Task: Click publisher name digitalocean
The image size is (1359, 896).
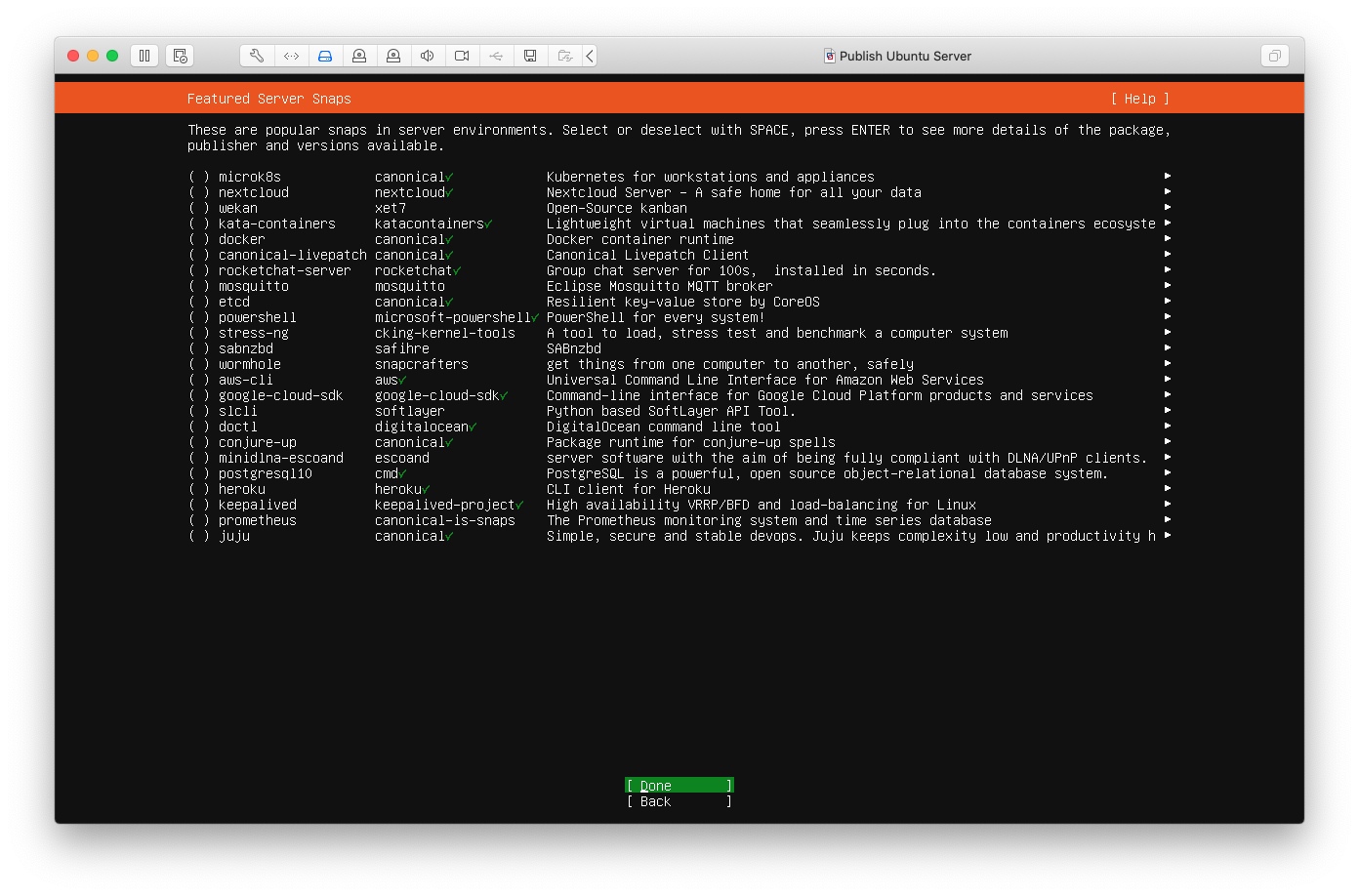Action: [422, 427]
